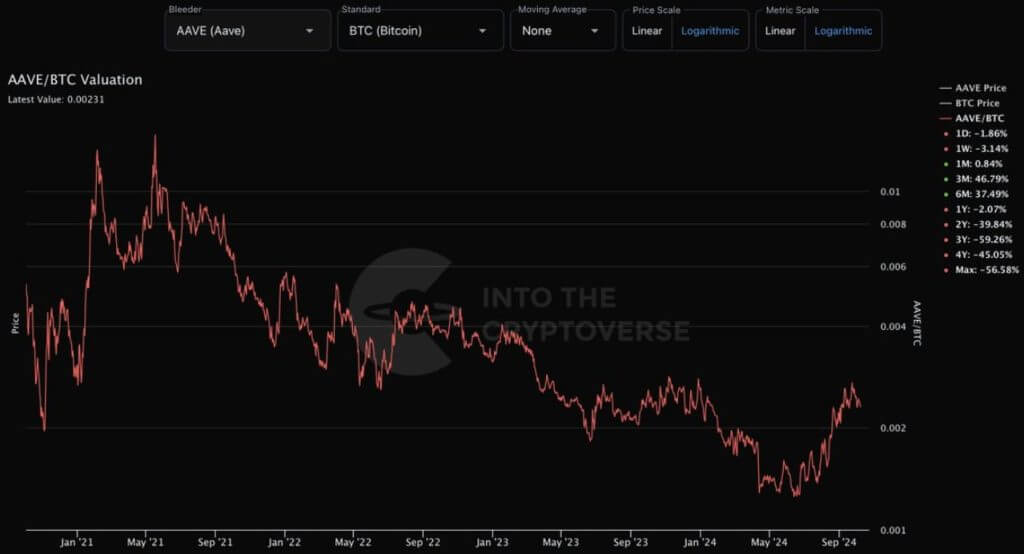1024x554 pixels.
Task: Click the 1D: -1.86% legend item
Action: tap(976, 133)
